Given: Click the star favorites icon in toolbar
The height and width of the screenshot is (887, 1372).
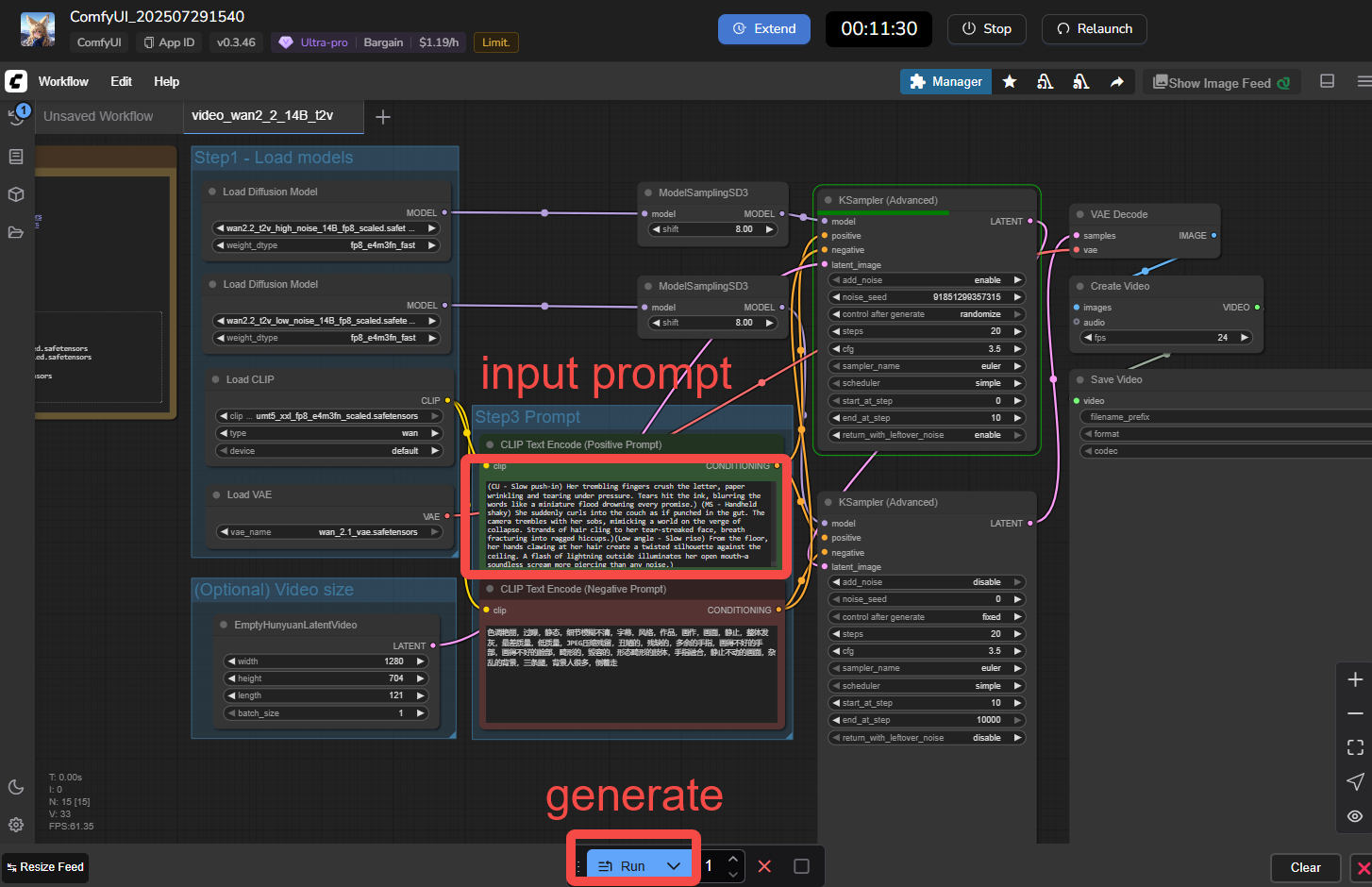Looking at the screenshot, I should [x=1010, y=82].
